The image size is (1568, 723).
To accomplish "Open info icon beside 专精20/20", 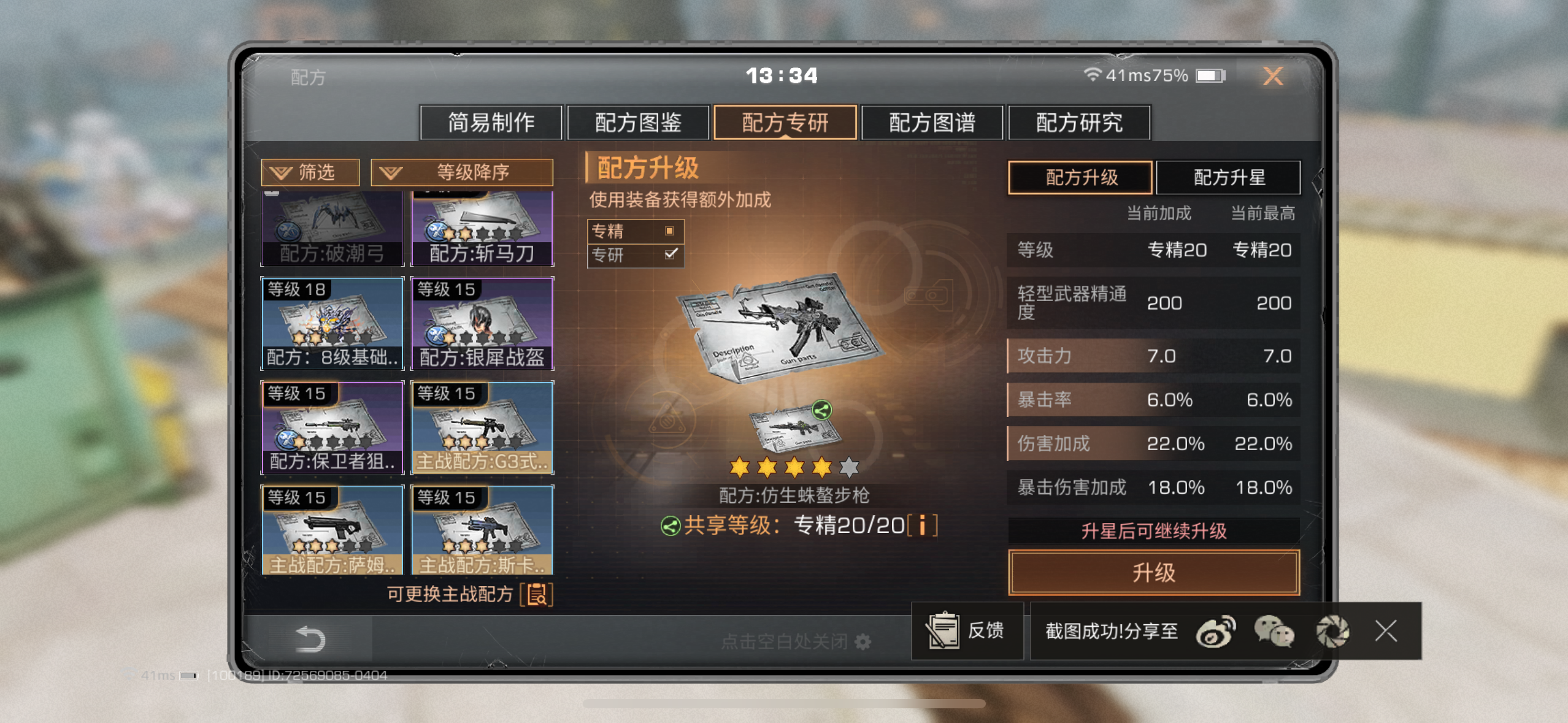I will coord(922,526).
